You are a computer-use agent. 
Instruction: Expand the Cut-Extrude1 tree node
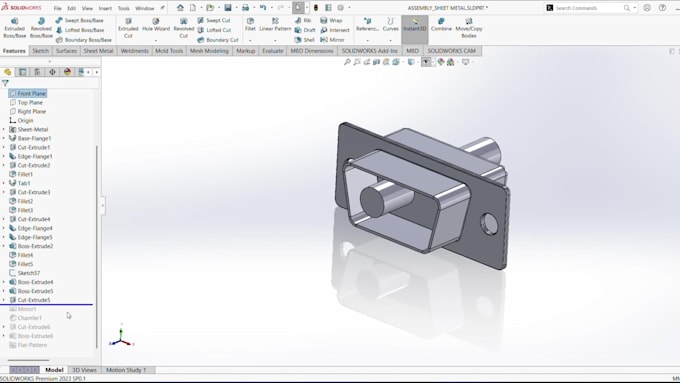pyautogui.click(x=4, y=147)
